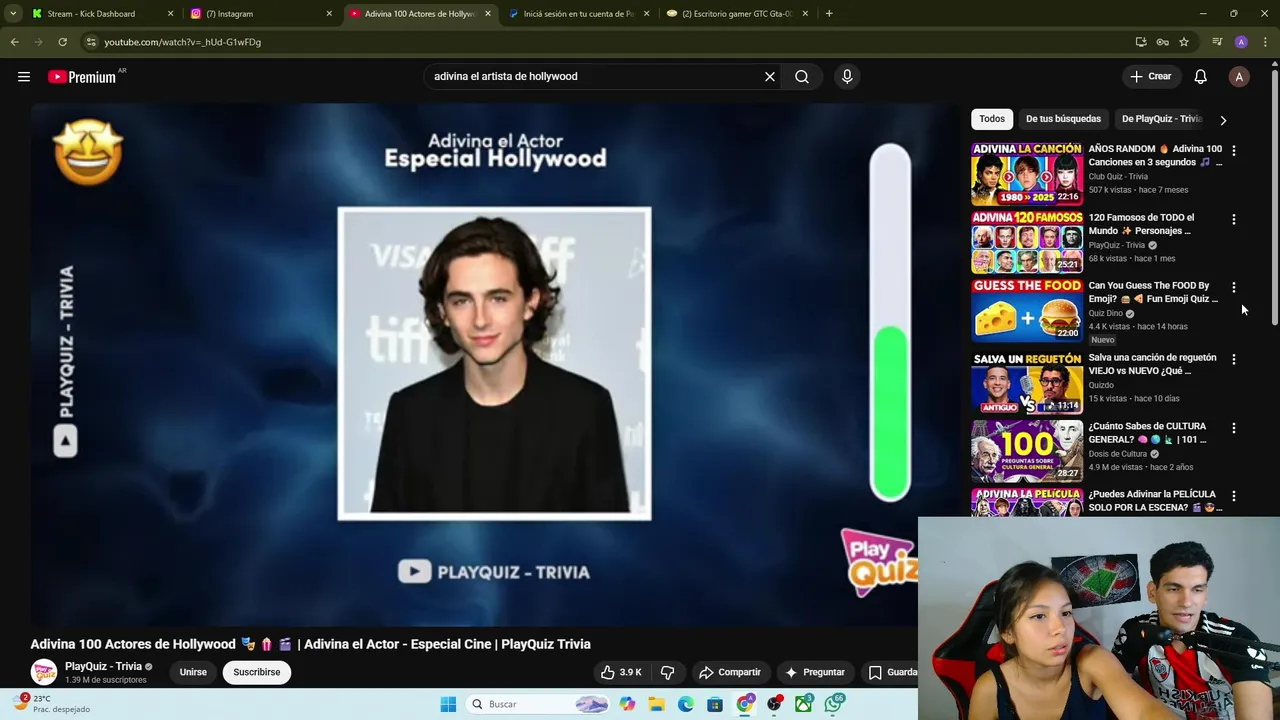
Task: Start voice search with the microphone icon
Action: tap(847, 76)
